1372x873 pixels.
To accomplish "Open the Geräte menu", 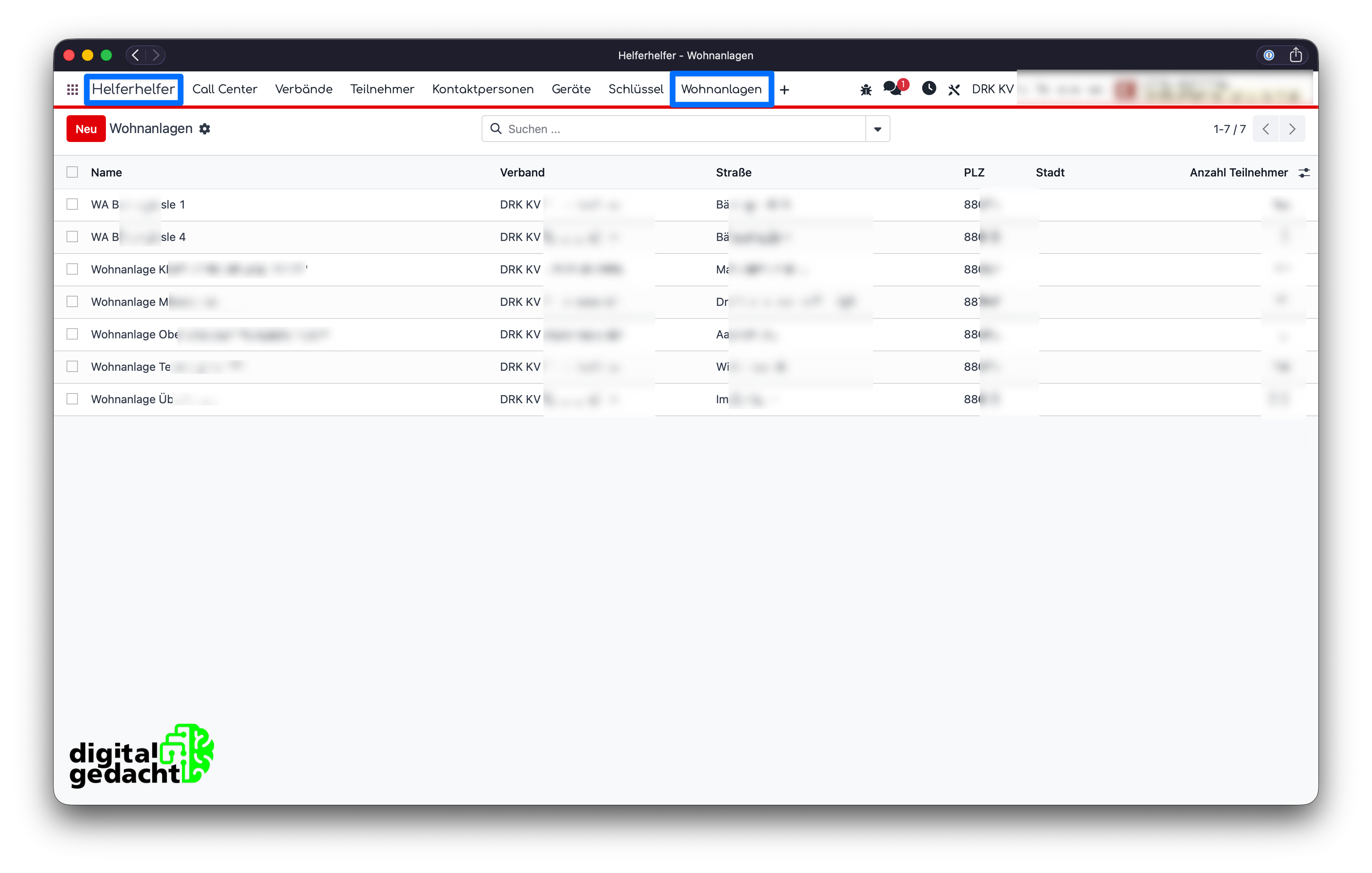I will tap(571, 90).
